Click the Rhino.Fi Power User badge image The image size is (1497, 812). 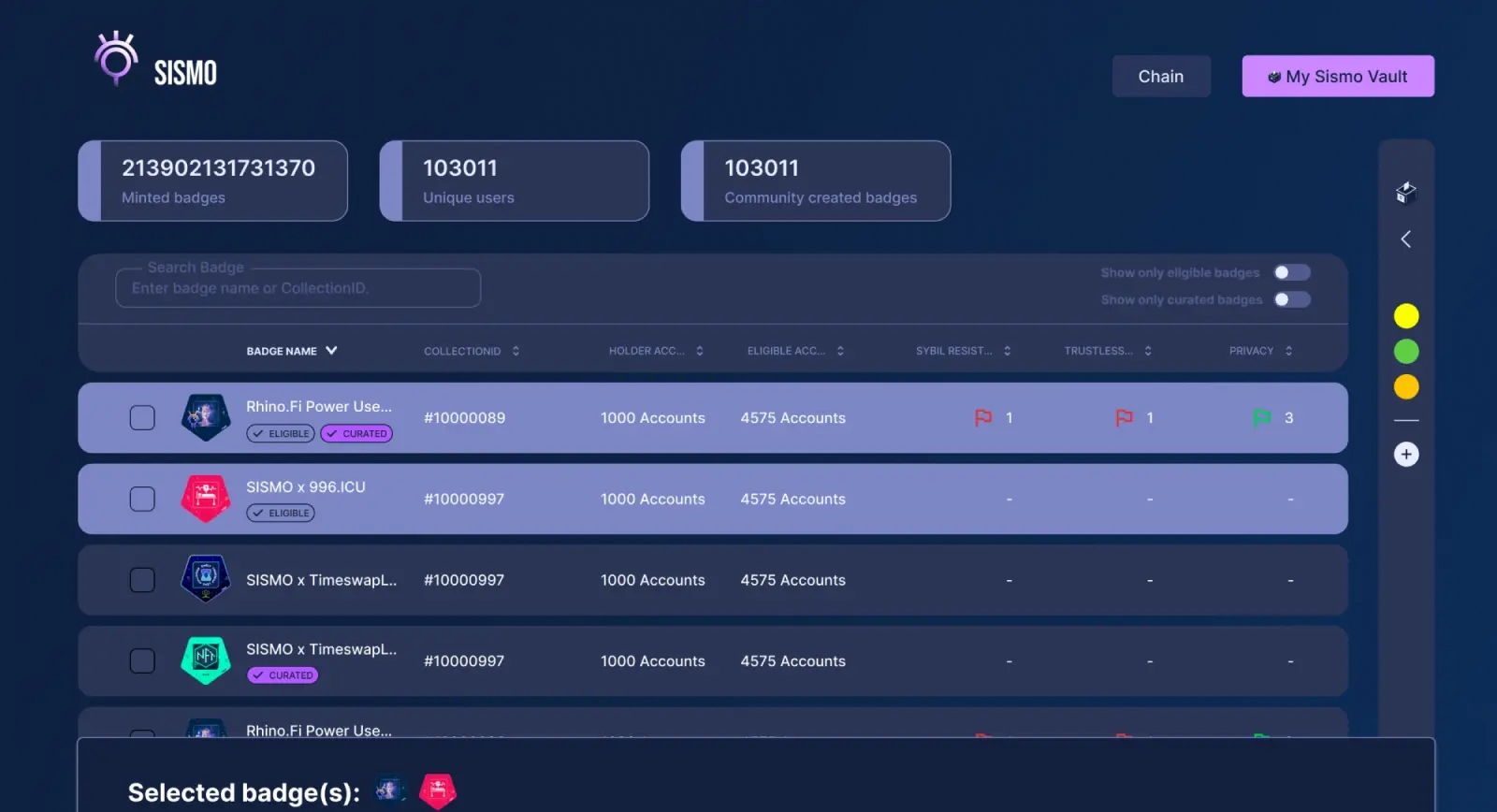206,417
